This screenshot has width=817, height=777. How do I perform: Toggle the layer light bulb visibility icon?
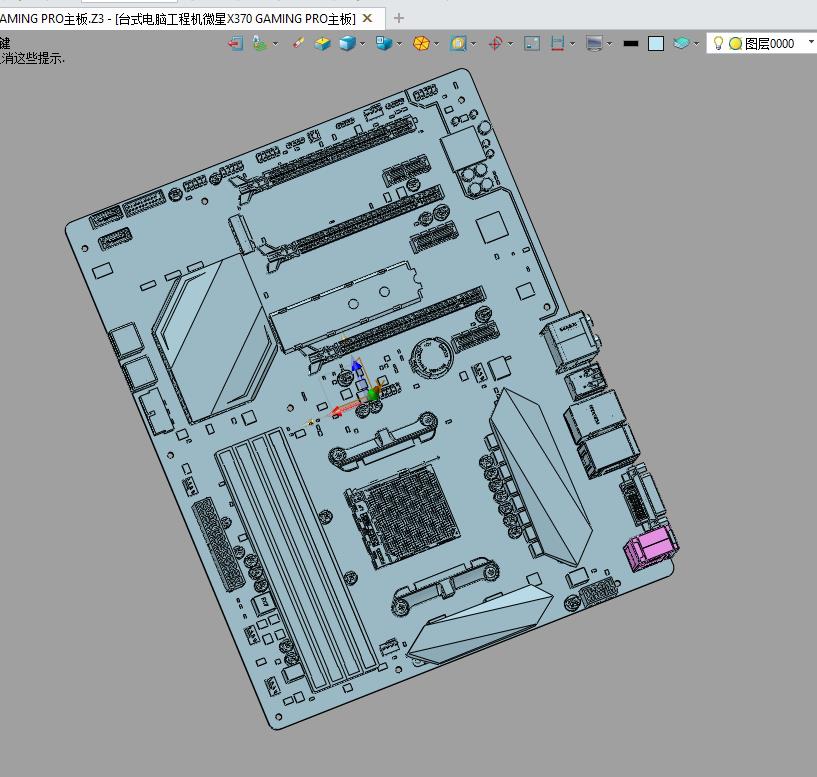(x=718, y=43)
